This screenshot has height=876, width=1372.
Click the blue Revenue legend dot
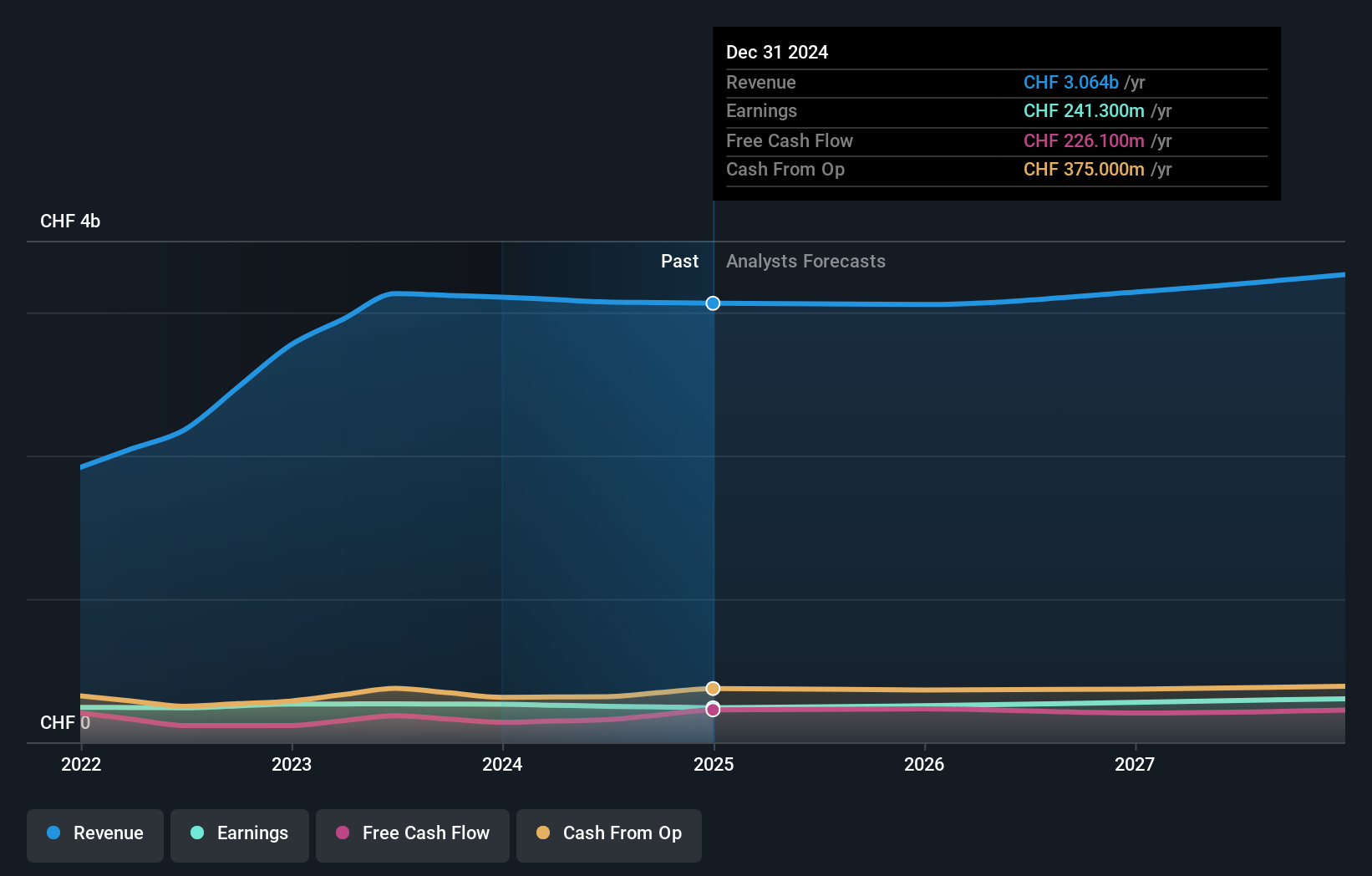53,833
